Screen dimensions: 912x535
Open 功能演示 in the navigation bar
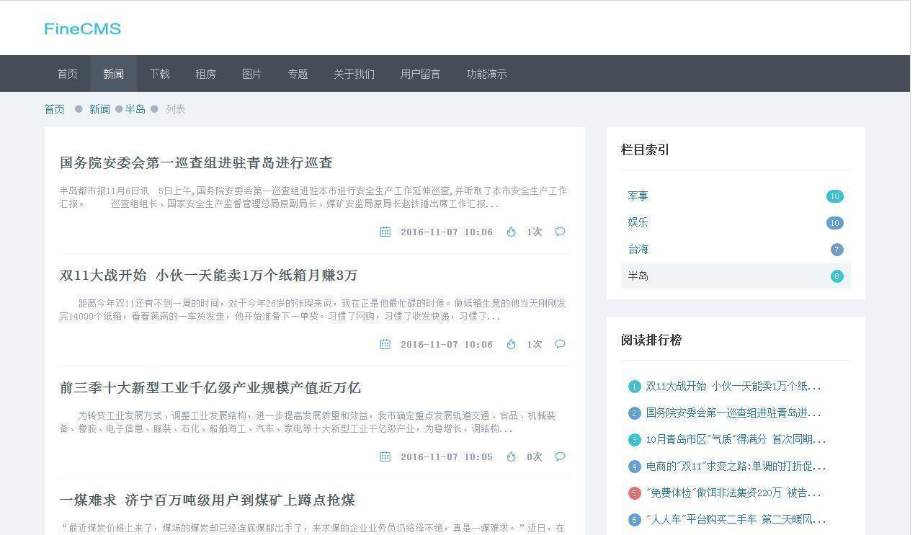tap(486, 74)
